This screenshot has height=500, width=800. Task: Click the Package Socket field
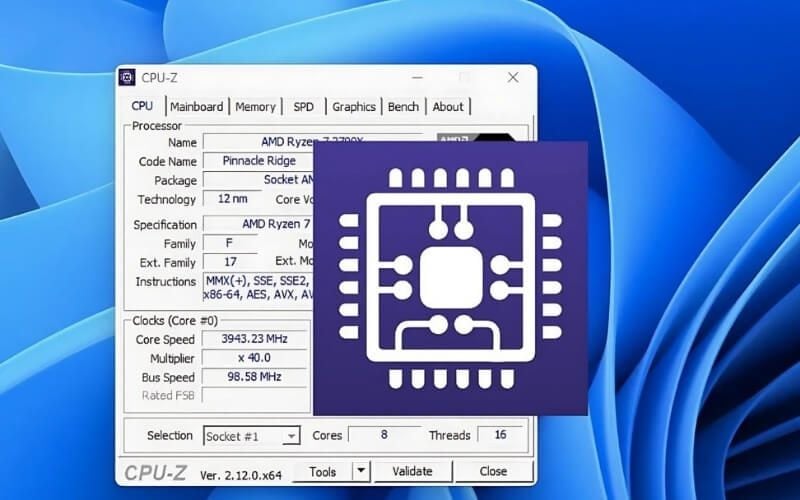pyautogui.click(x=258, y=180)
